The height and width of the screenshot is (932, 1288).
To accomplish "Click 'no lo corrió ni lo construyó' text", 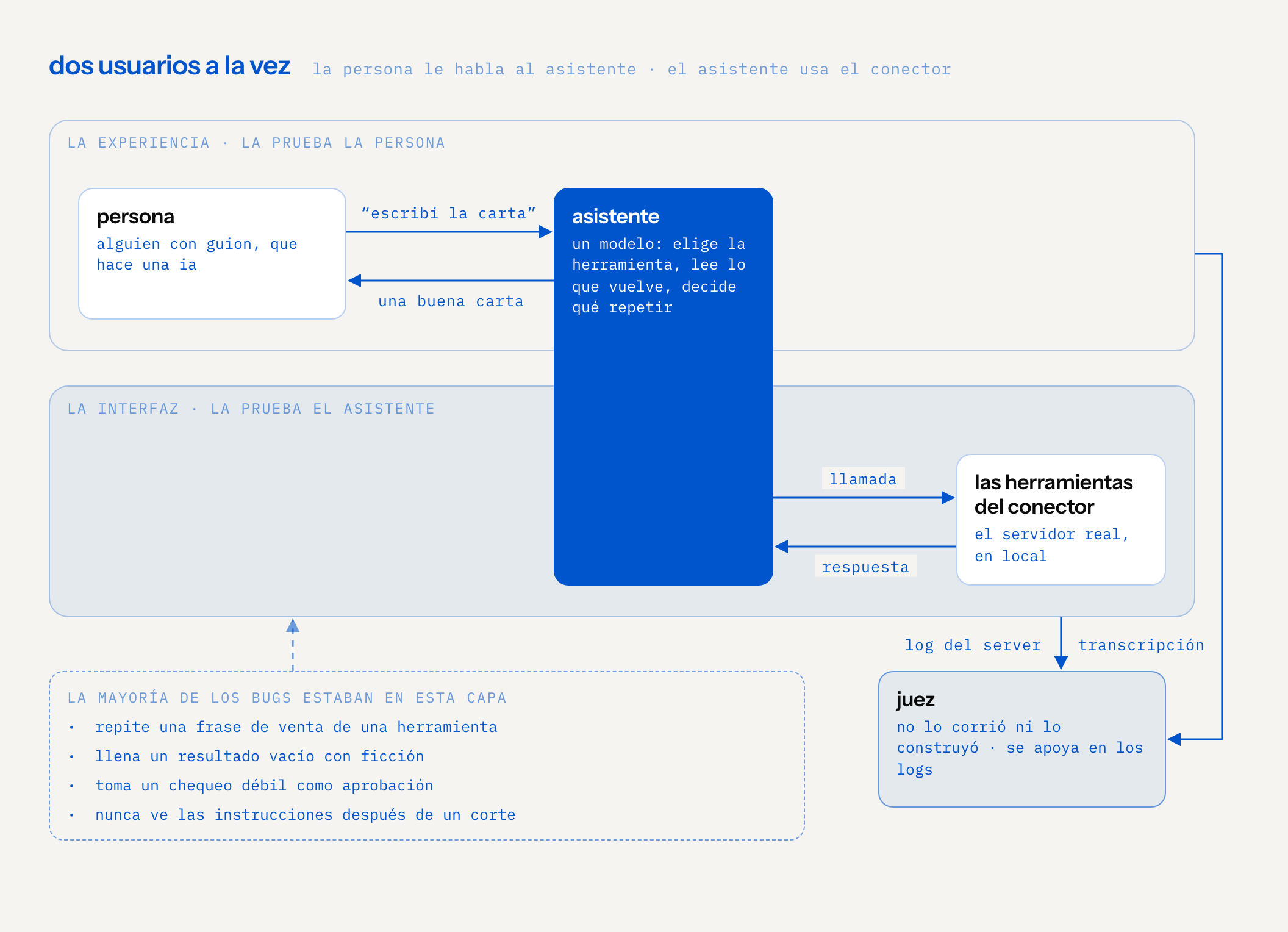I will point(1020,748).
